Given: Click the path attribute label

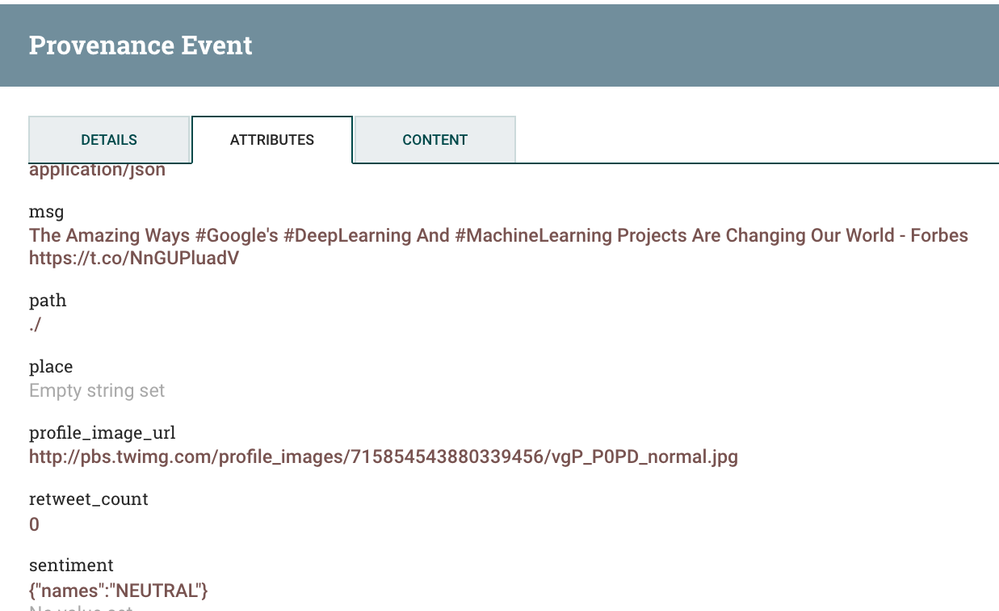Looking at the screenshot, I should pos(48,300).
